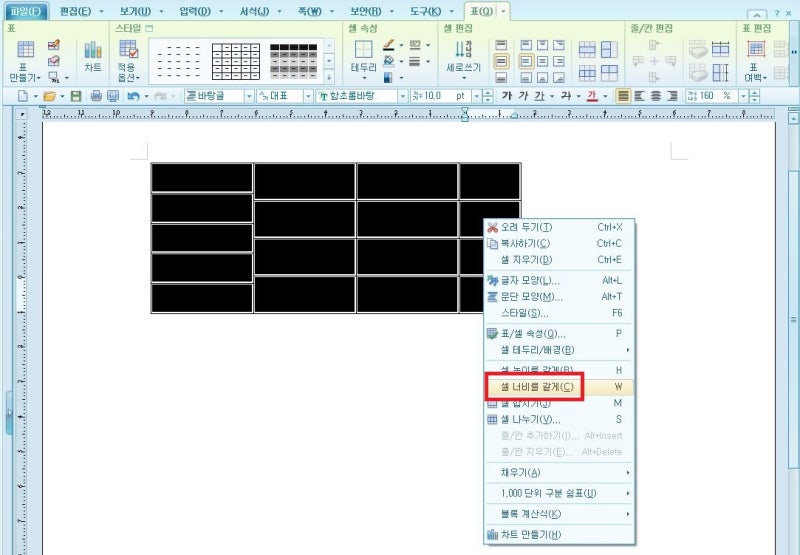
Task: Open the 도구(K) tools menu
Action: click(426, 11)
